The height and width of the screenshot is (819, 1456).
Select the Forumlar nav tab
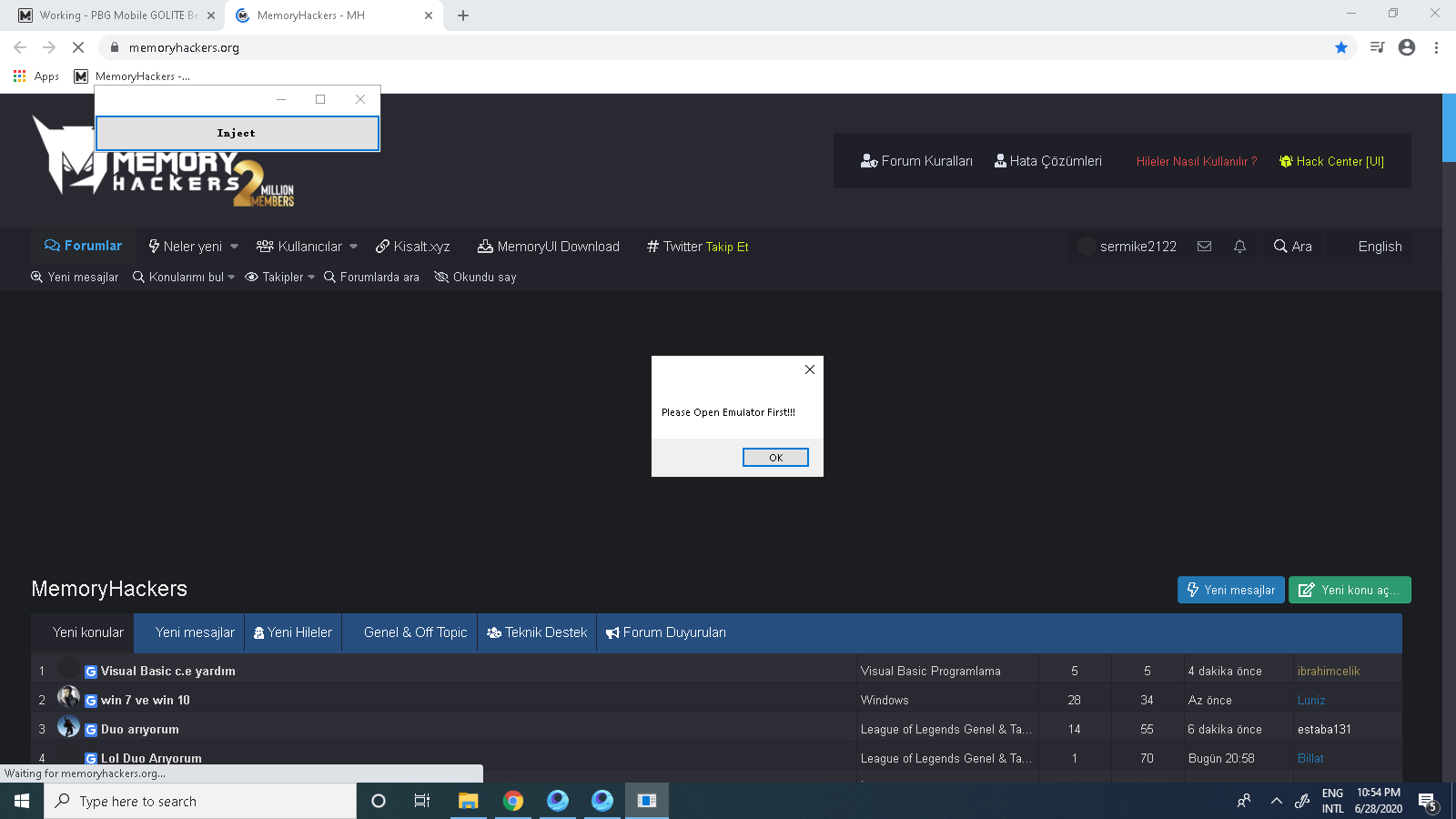coord(83,246)
